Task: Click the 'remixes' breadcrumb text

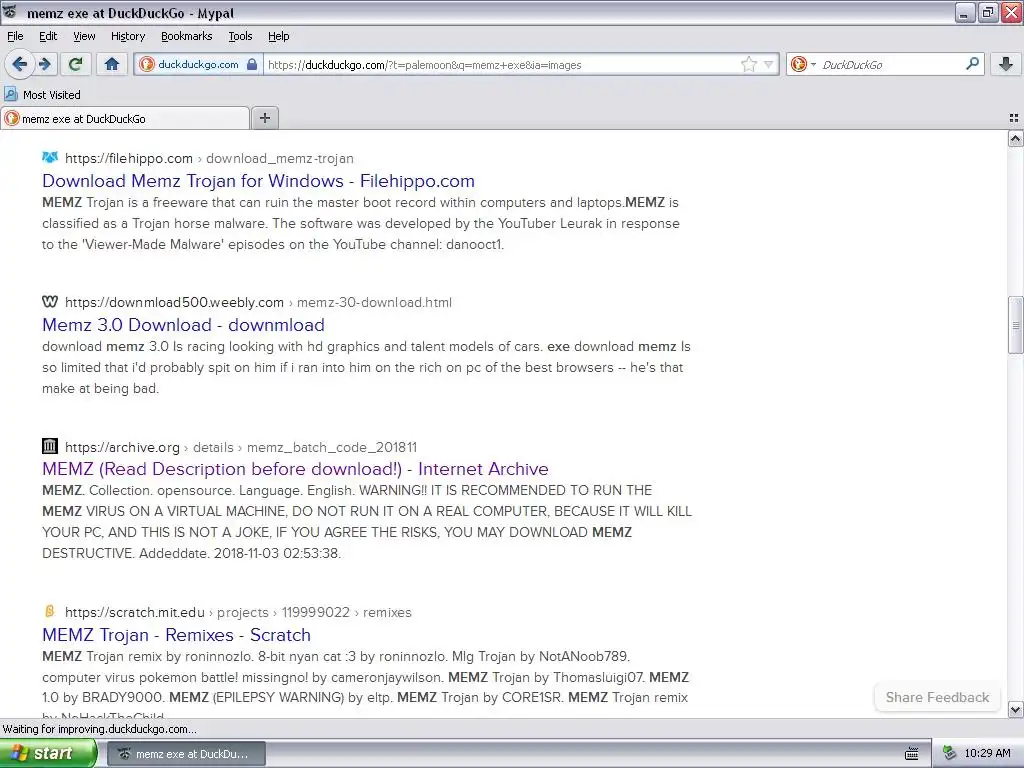Action: [x=387, y=613]
